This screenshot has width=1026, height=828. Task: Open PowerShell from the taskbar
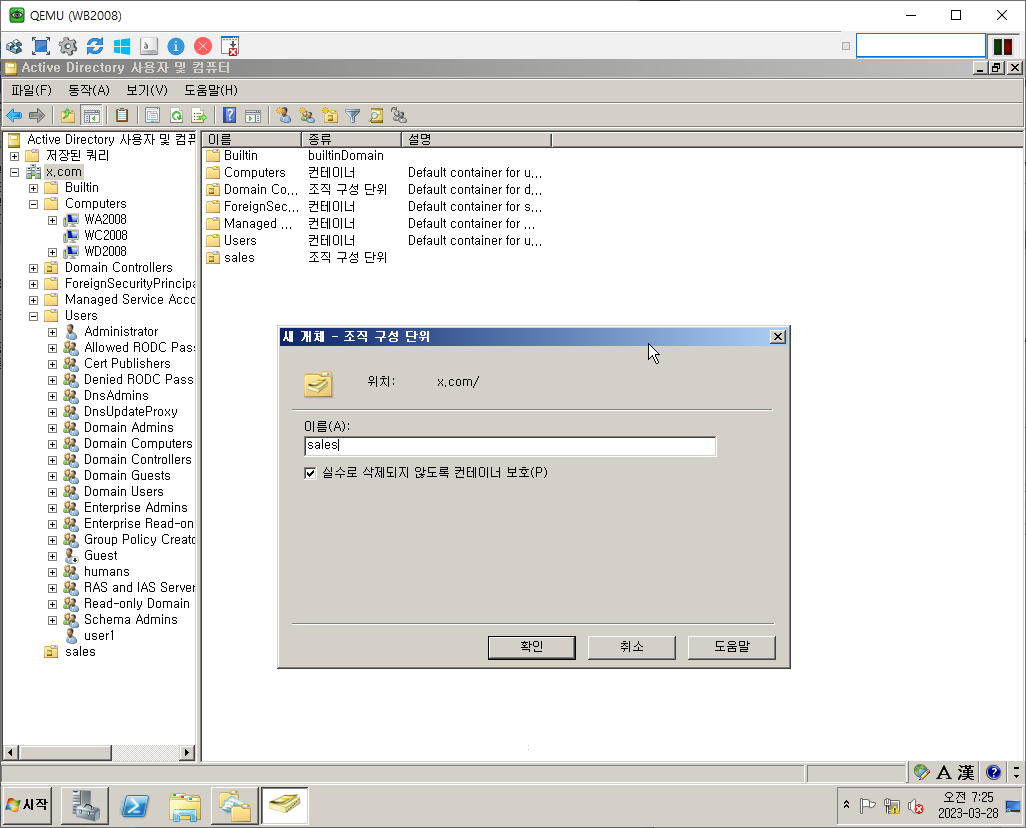tap(135, 806)
